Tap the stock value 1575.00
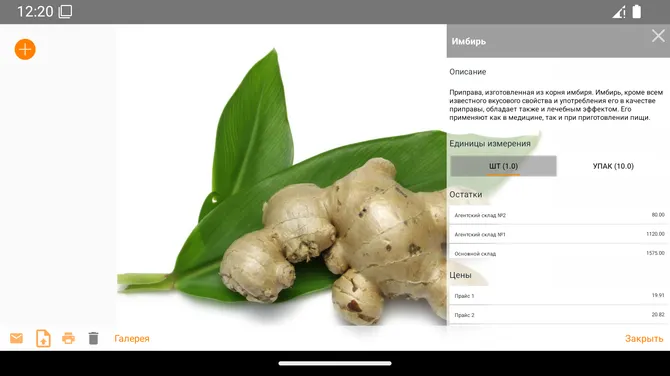 655,253
